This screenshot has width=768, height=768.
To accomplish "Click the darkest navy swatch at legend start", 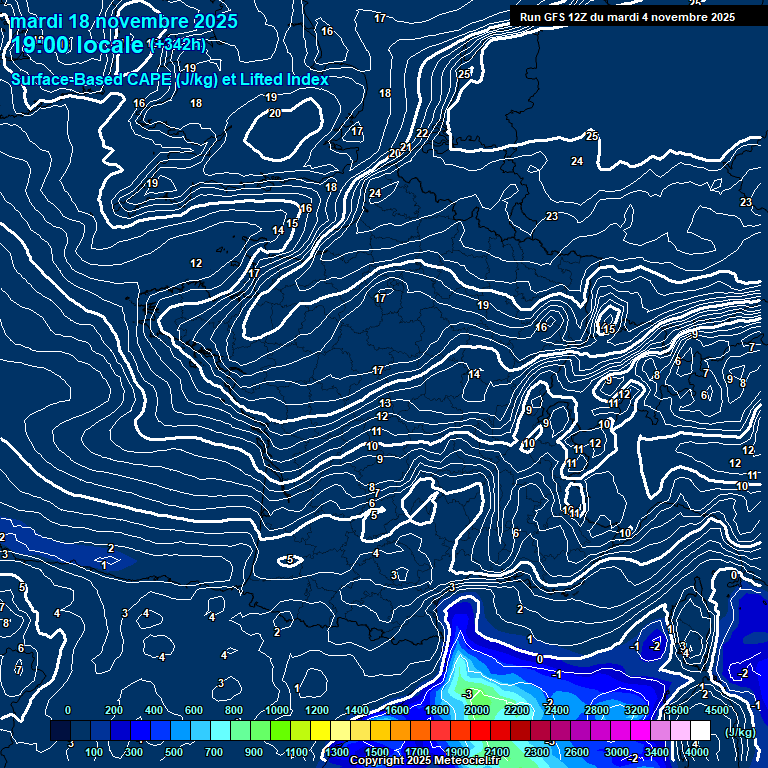I will [60, 730].
